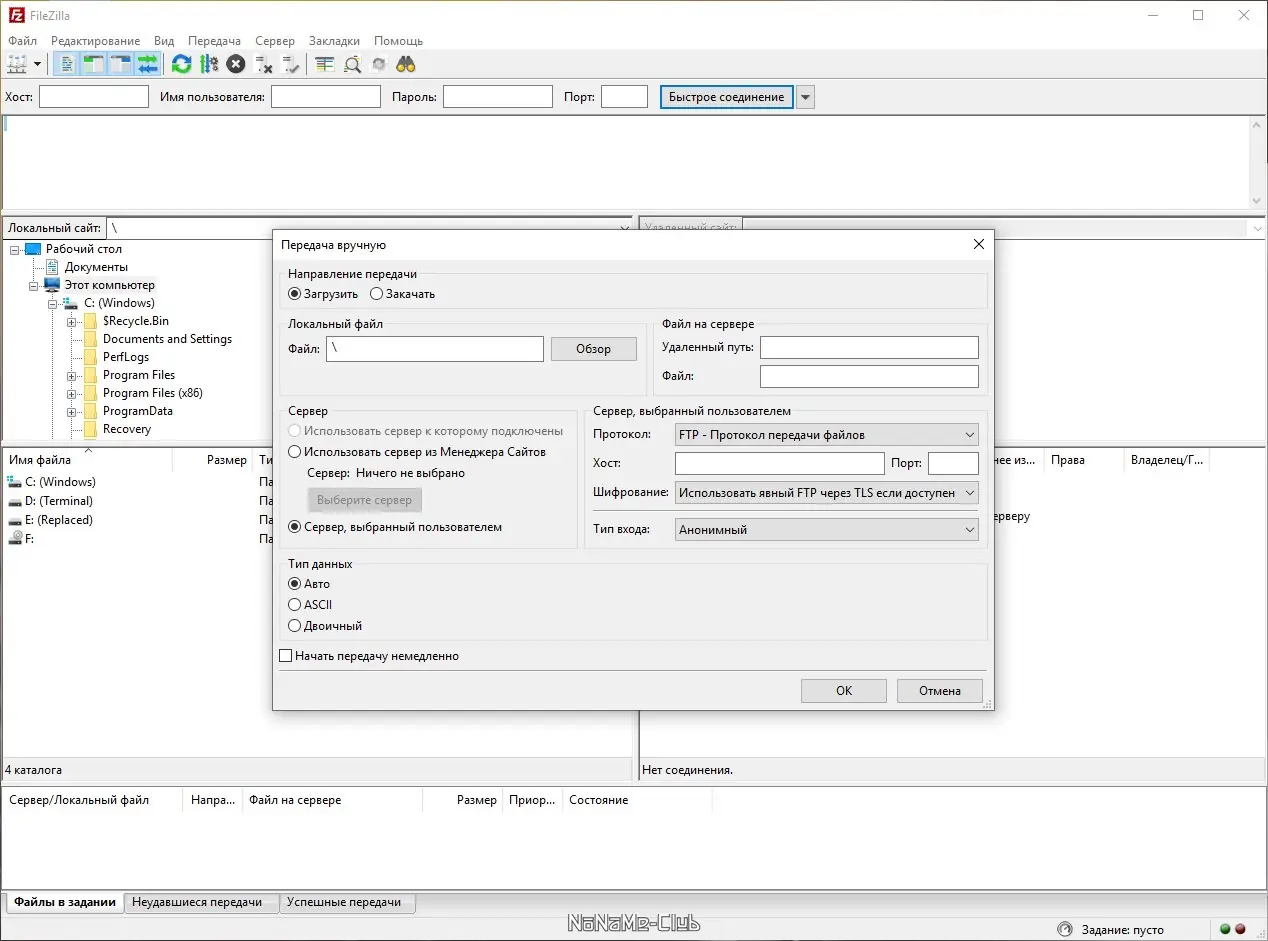The height and width of the screenshot is (941, 1268).
Task: Expand the Program Files (x86) folder
Action: click(72, 393)
